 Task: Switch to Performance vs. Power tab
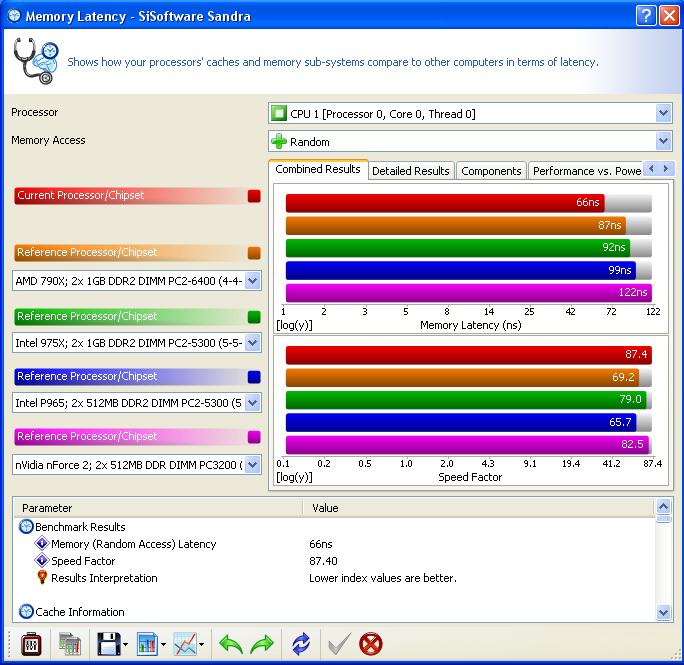coord(587,171)
